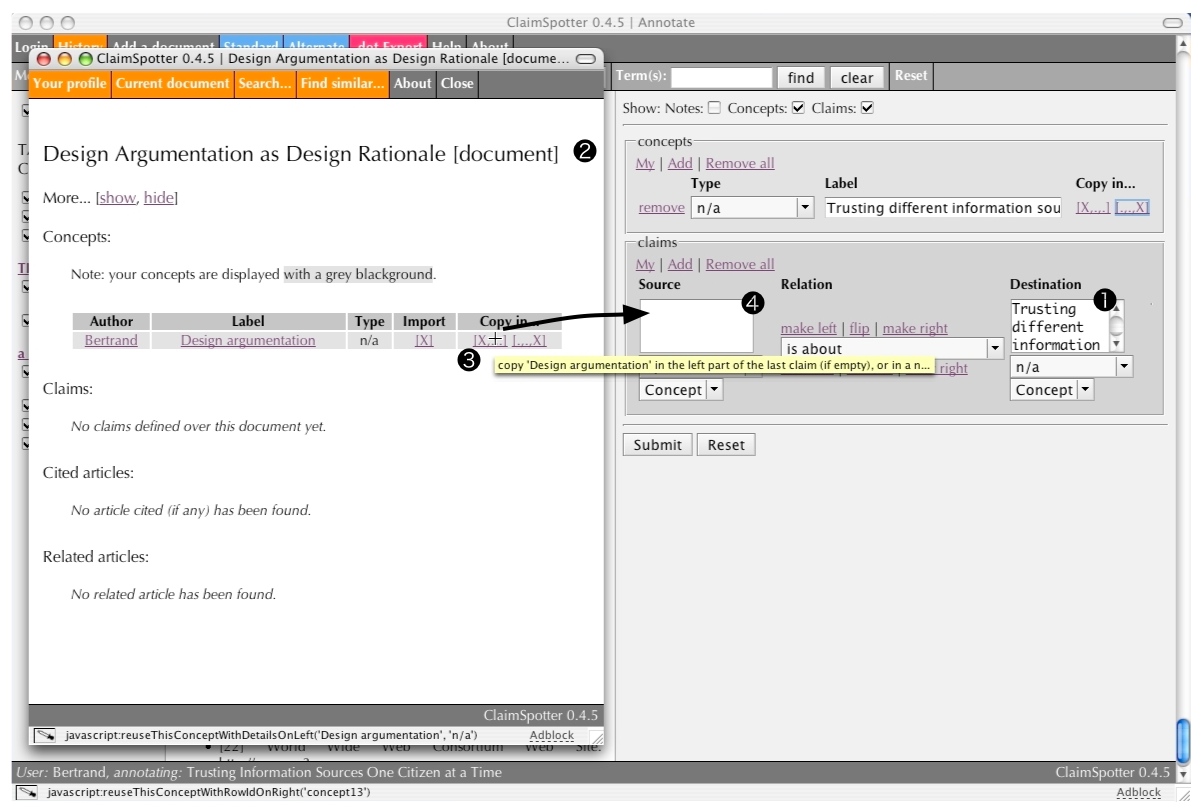Image resolution: width=1202 pixels, height=810 pixels.
Task: Open Destination n/a type dropdown
Action: tap(1071, 367)
